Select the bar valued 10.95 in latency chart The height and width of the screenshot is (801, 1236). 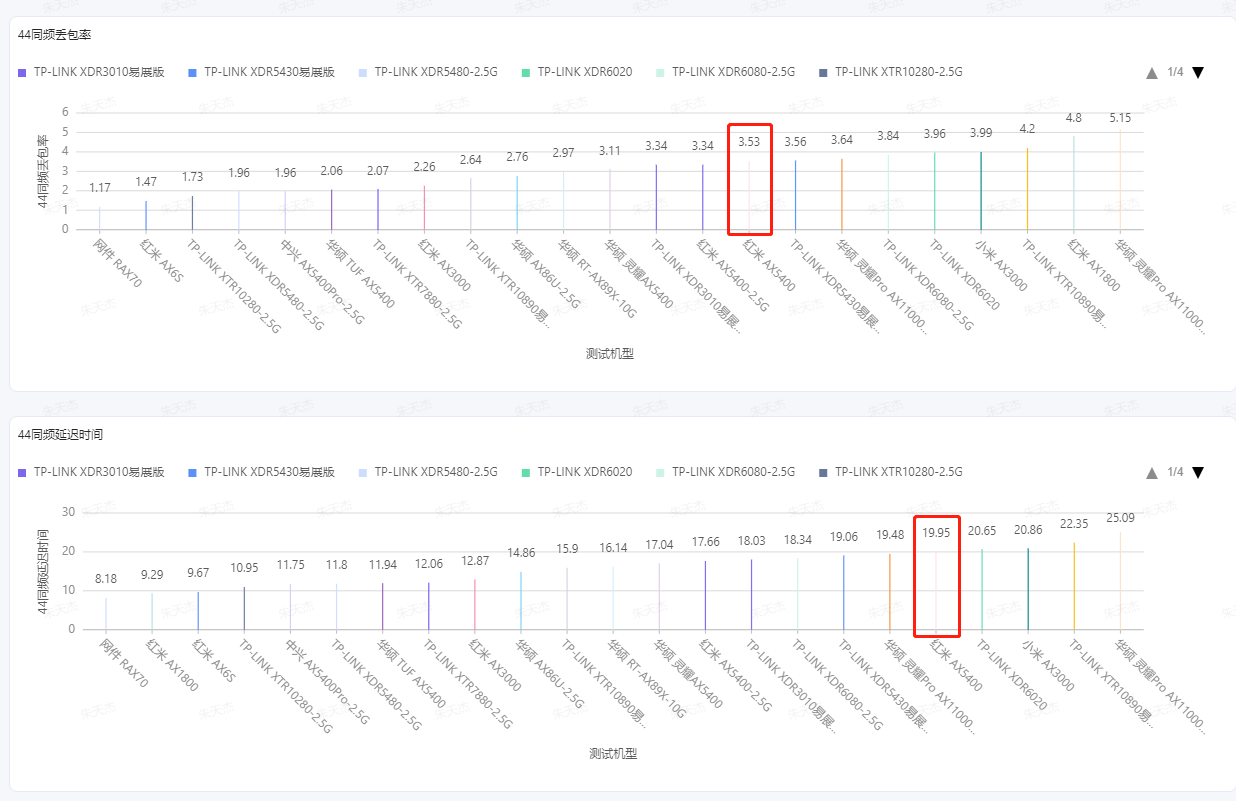244,608
